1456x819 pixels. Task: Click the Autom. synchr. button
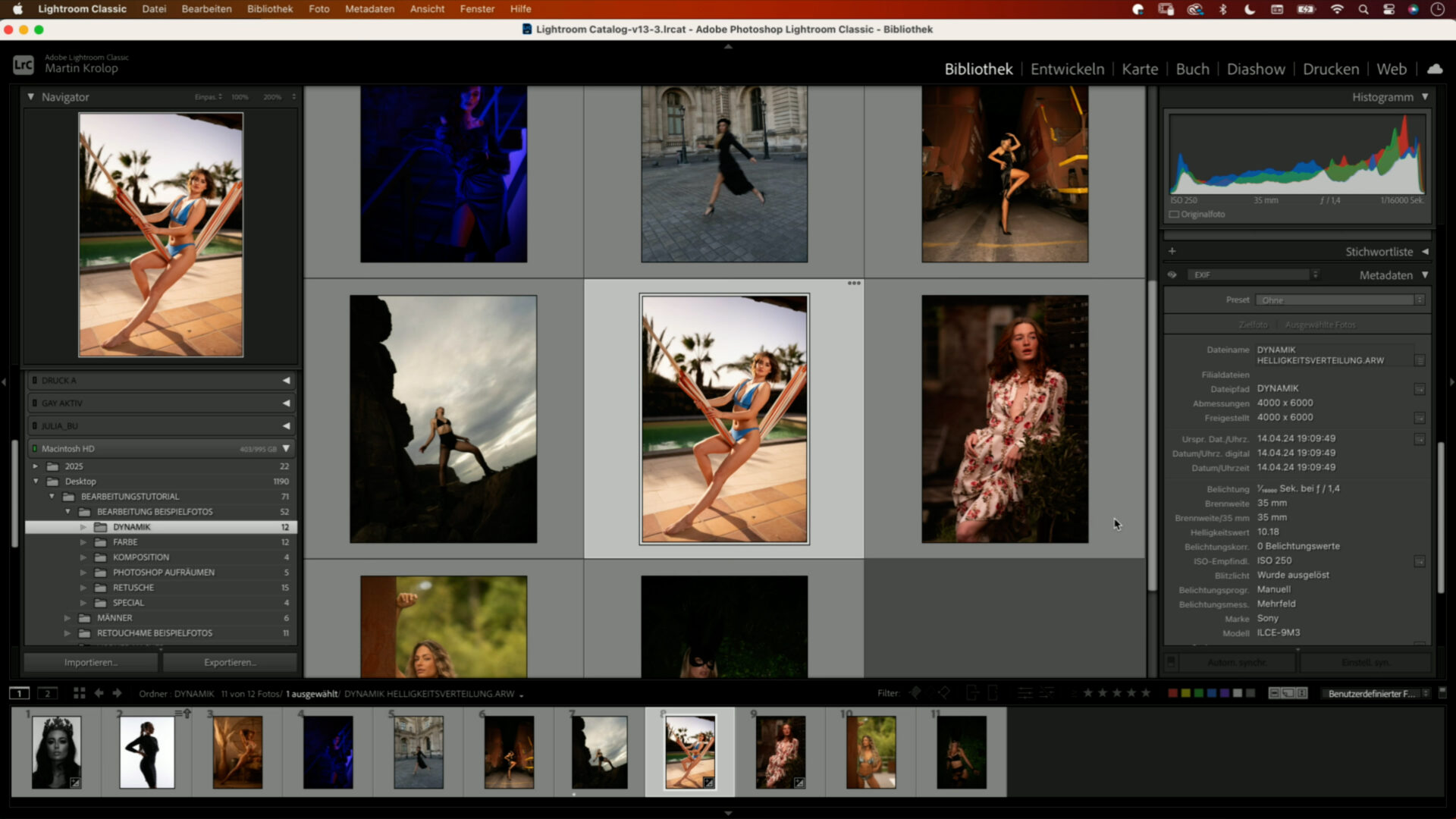pyautogui.click(x=1237, y=662)
